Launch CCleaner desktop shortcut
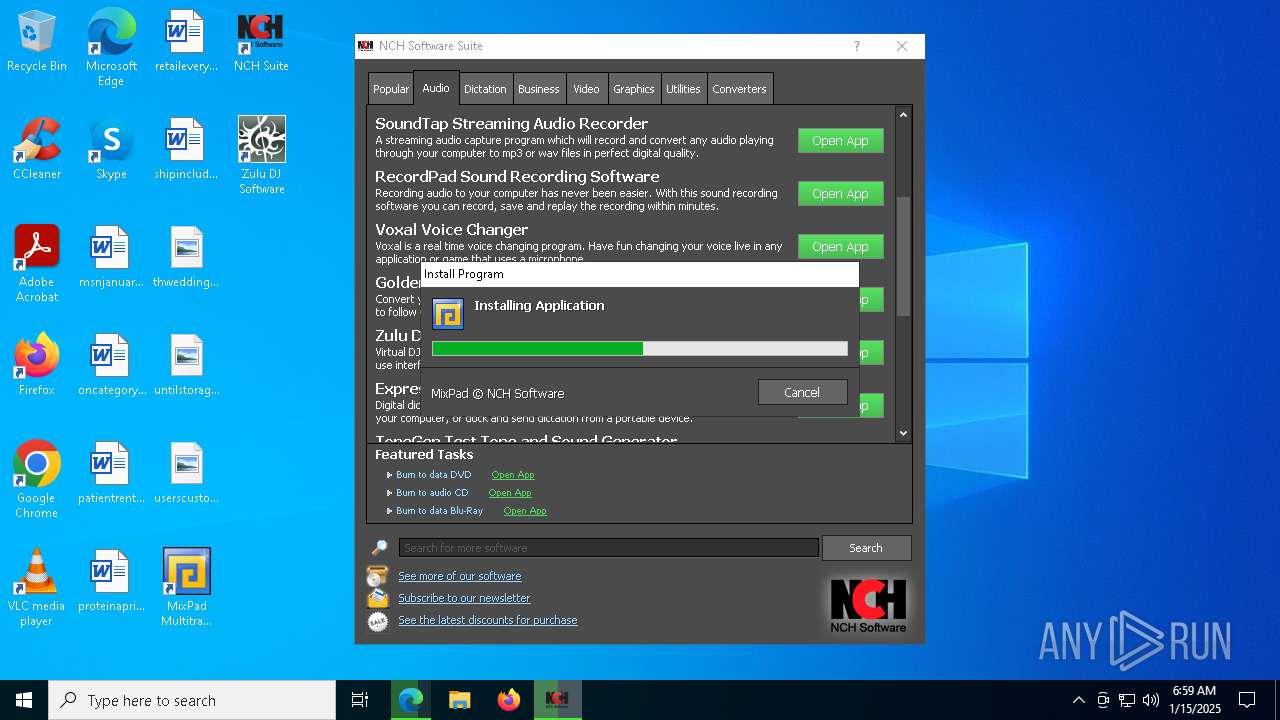 pos(37,150)
